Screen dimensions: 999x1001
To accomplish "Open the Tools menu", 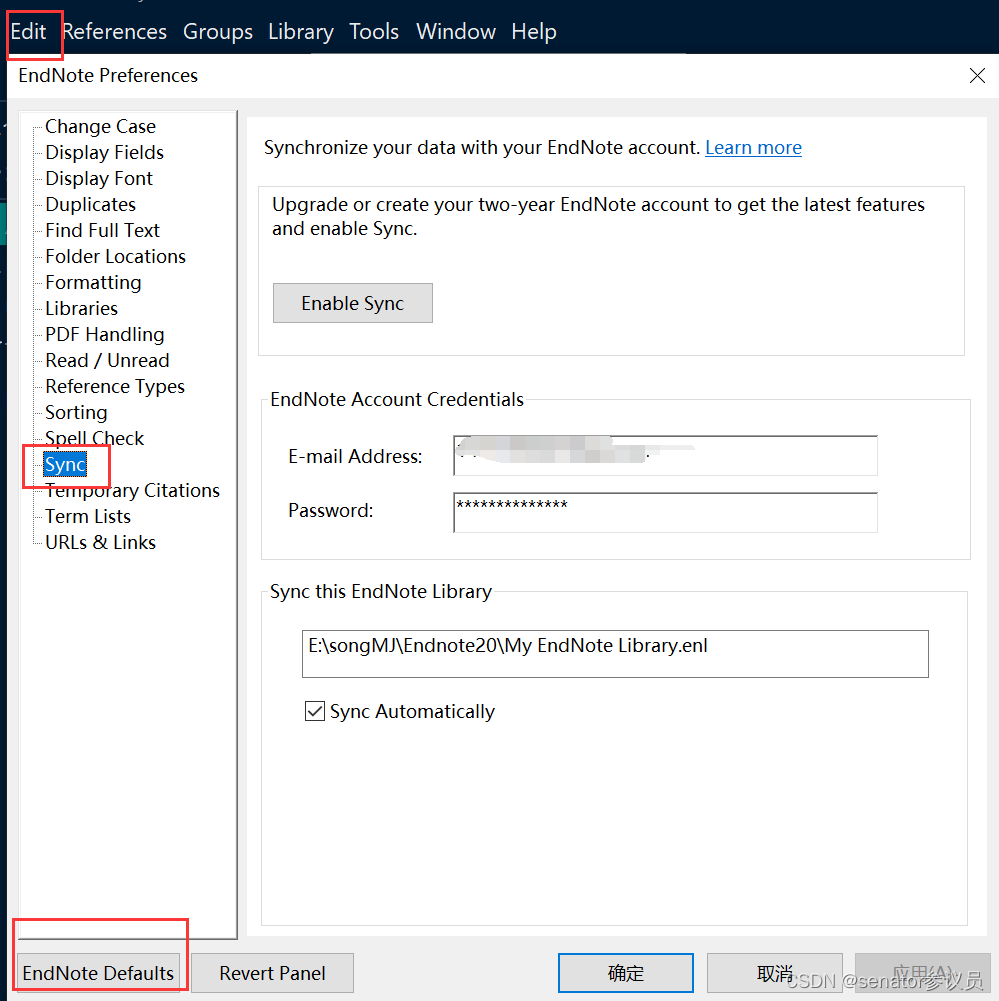I will click(x=374, y=31).
